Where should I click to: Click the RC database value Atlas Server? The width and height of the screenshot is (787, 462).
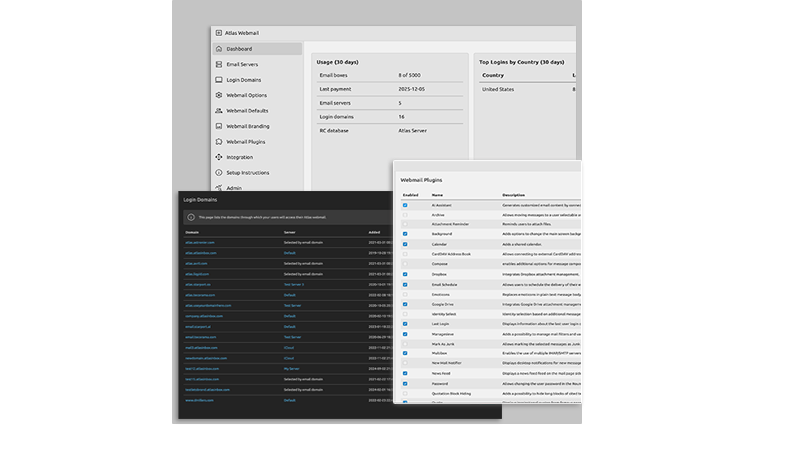[413, 131]
